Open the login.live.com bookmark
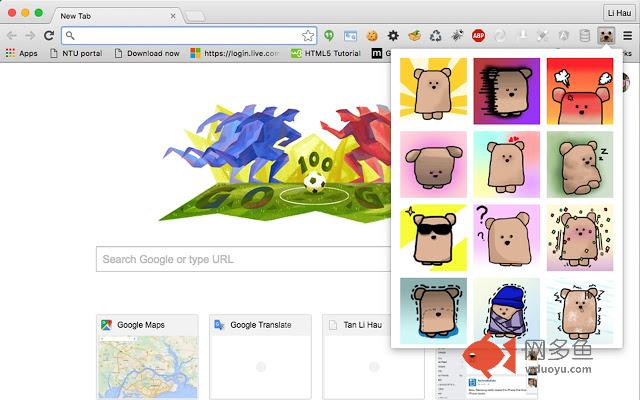 tap(235, 53)
